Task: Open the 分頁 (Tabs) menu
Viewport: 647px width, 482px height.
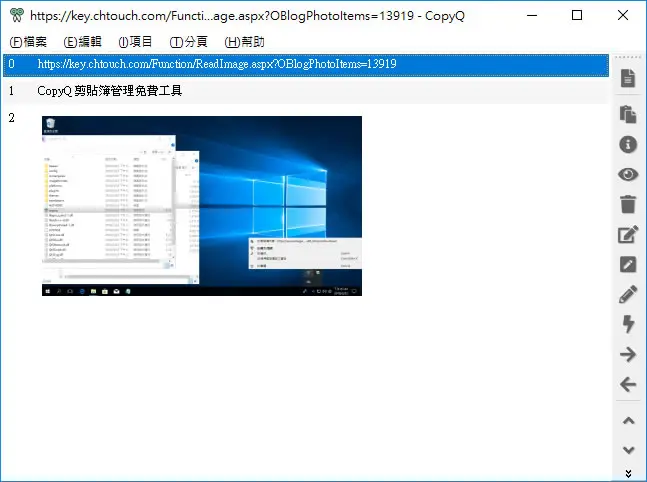Action: pyautogui.click(x=189, y=42)
